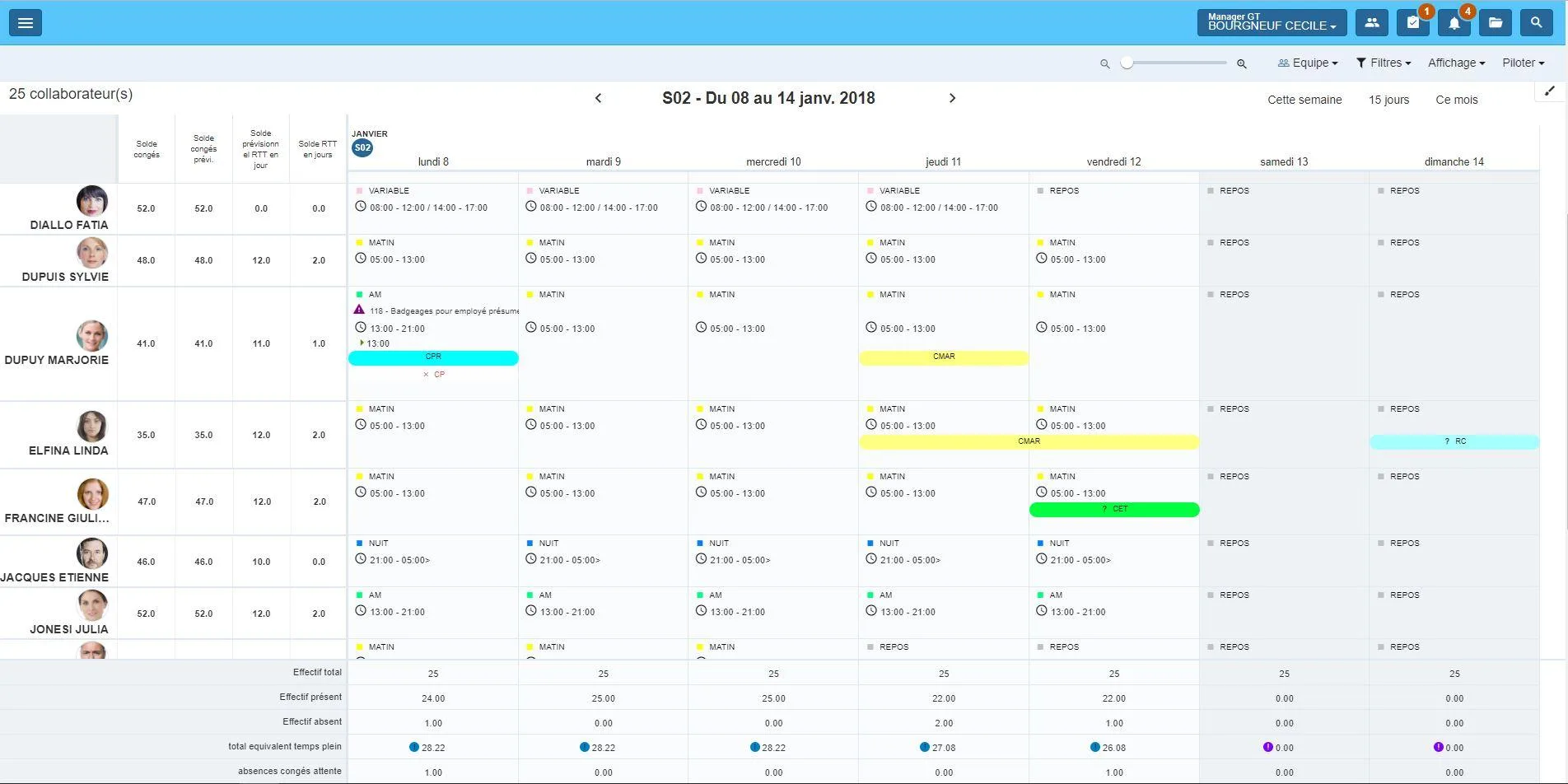Open JONESI JULIA employee name
Viewport: 1568px width, 784px height.
[69, 629]
